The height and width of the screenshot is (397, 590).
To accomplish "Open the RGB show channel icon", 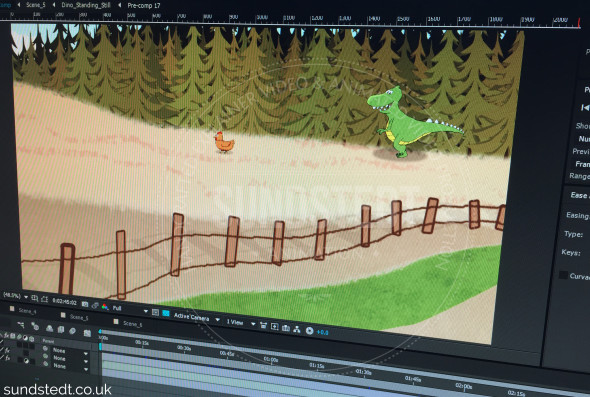I will pyautogui.click(x=105, y=306).
